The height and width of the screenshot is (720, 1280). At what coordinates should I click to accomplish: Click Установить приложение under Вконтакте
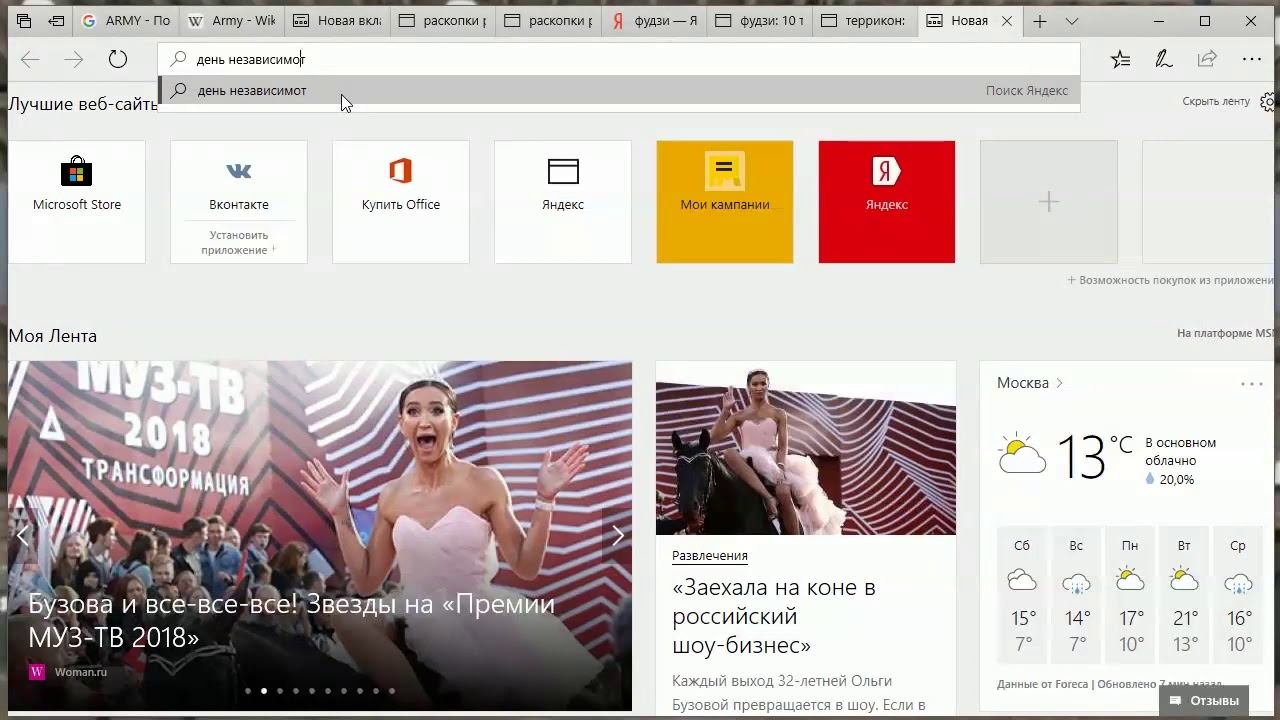coord(239,243)
